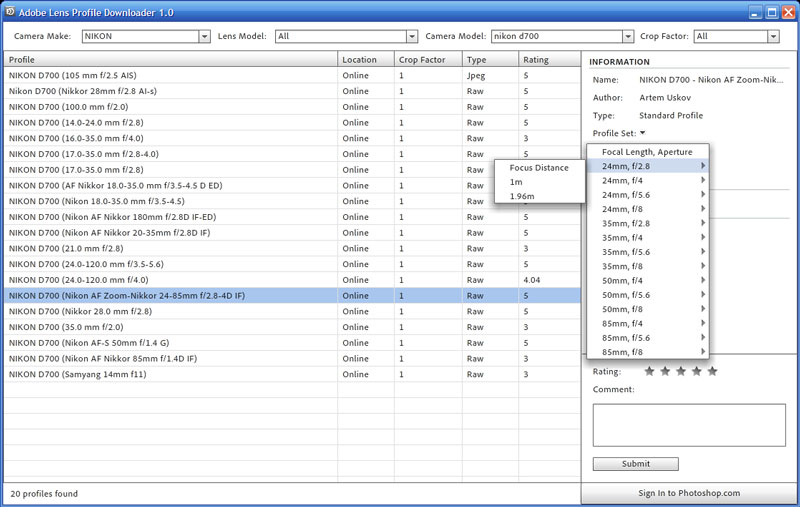Click the fifth rating star
Image resolution: width=800 pixels, height=507 pixels.
point(712,371)
